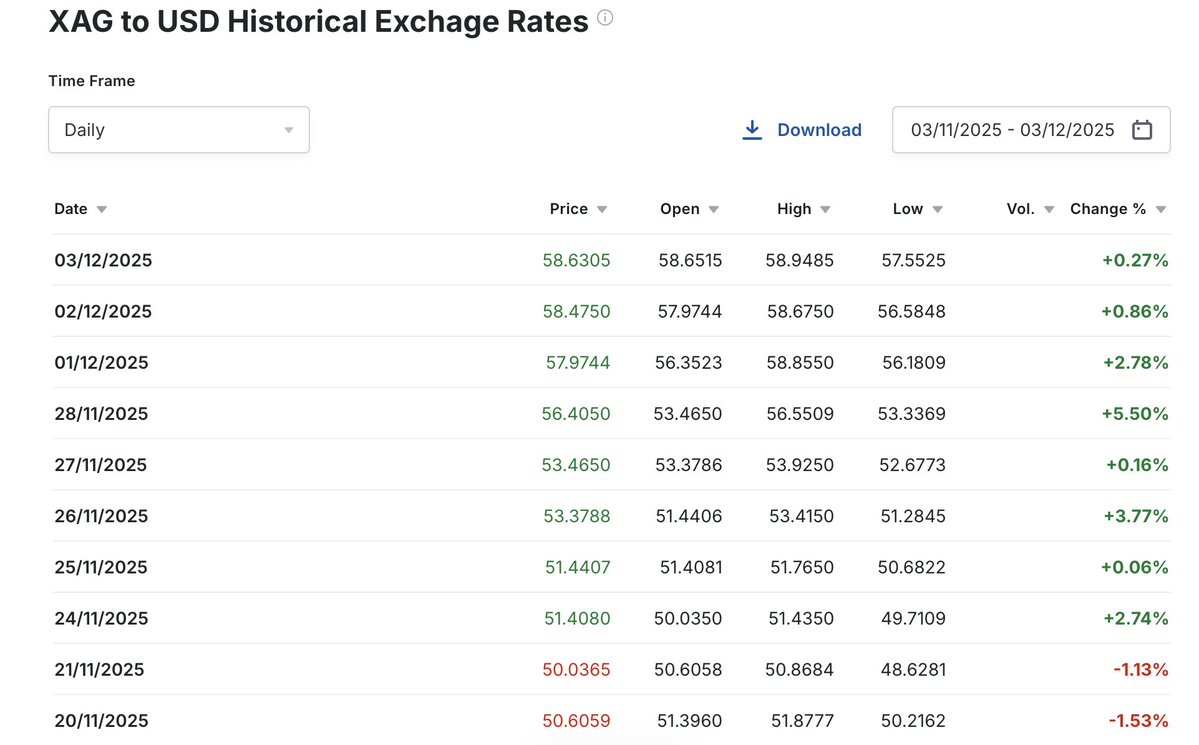Screen dimensions: 1199x745
Task: Click the price 53.3788
Action: pos(577,516)
